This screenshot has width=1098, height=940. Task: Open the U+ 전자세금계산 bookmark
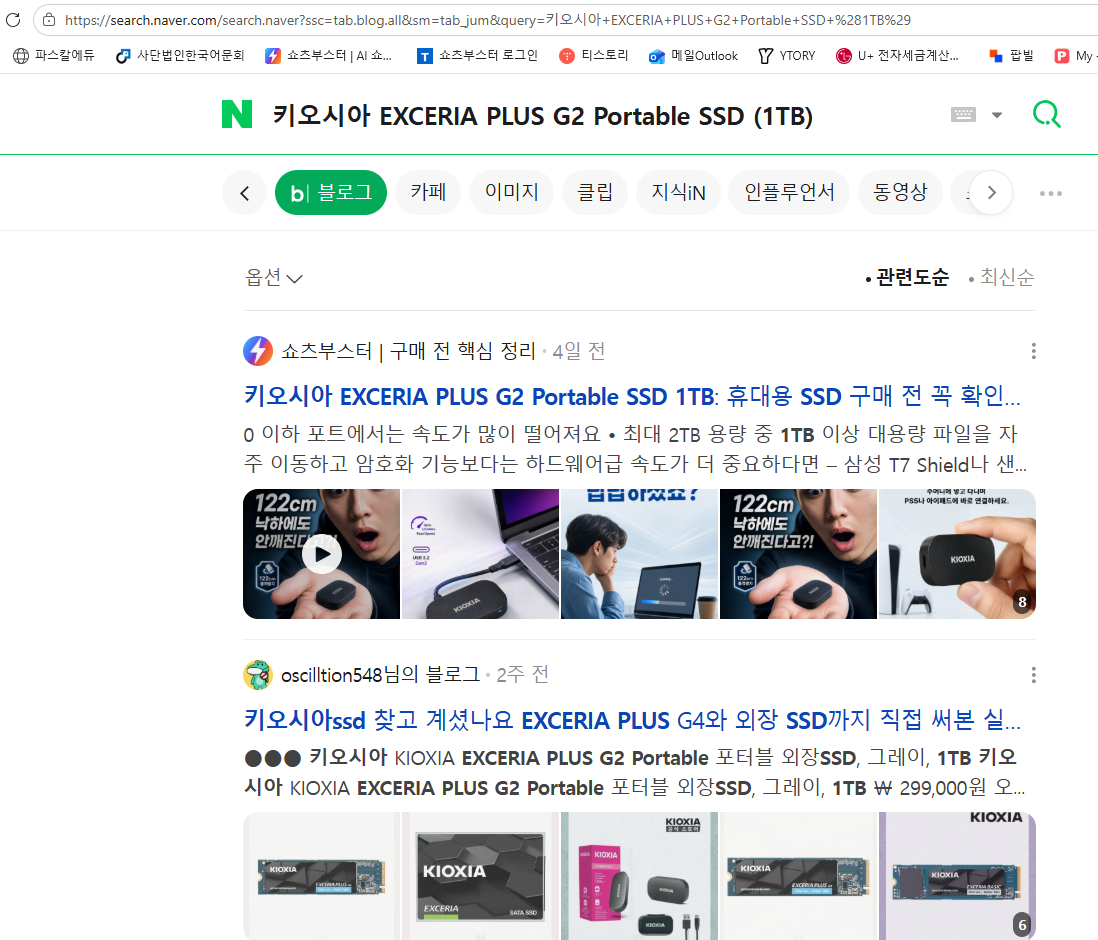click(x=897, y=55)
